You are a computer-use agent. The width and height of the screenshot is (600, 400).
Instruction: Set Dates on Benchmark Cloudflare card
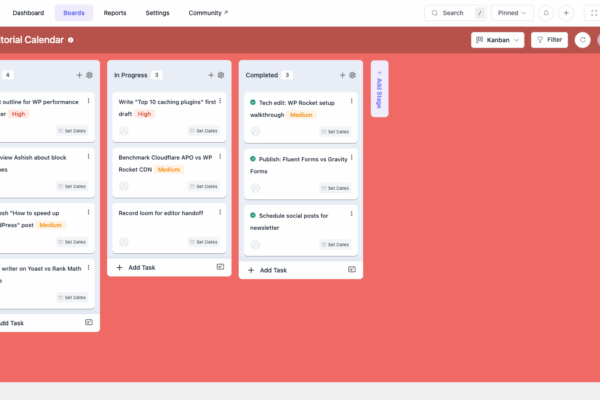(x=204, y=186)
